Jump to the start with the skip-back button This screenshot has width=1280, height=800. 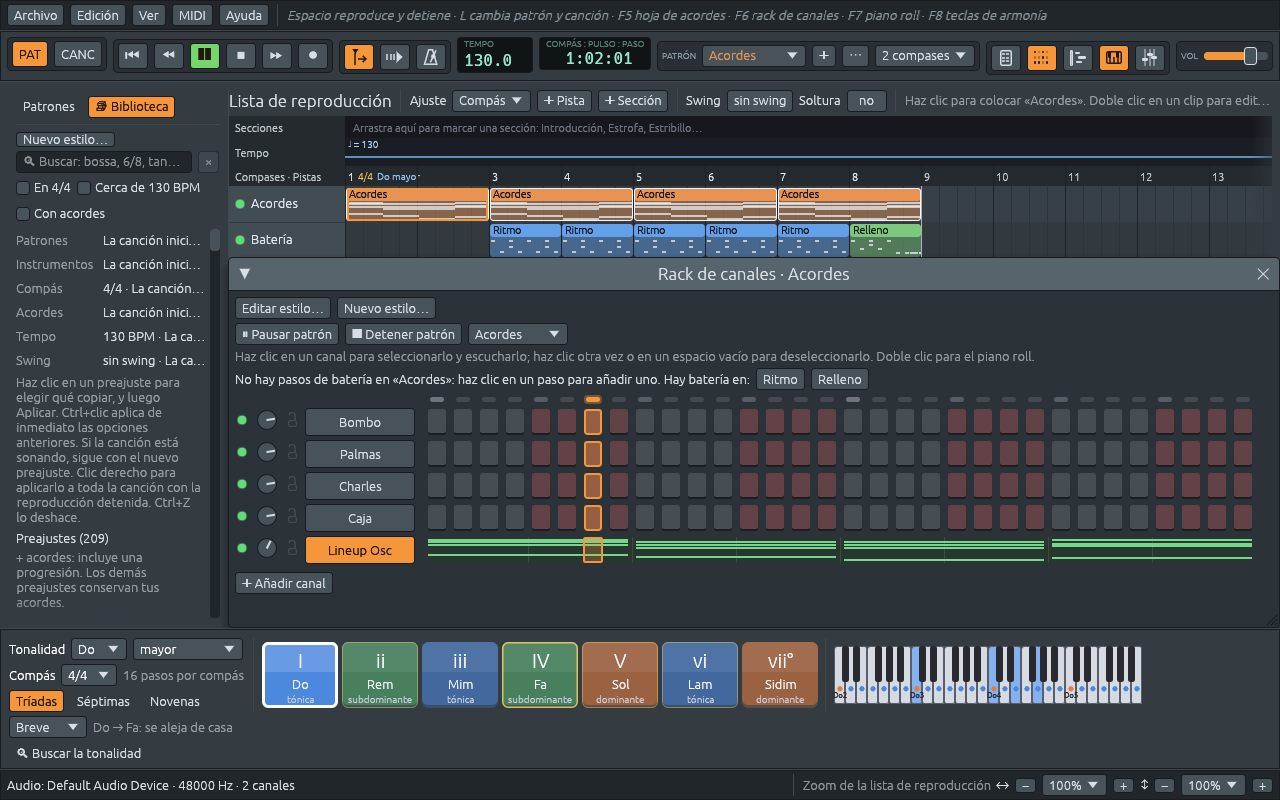[131, 55]
